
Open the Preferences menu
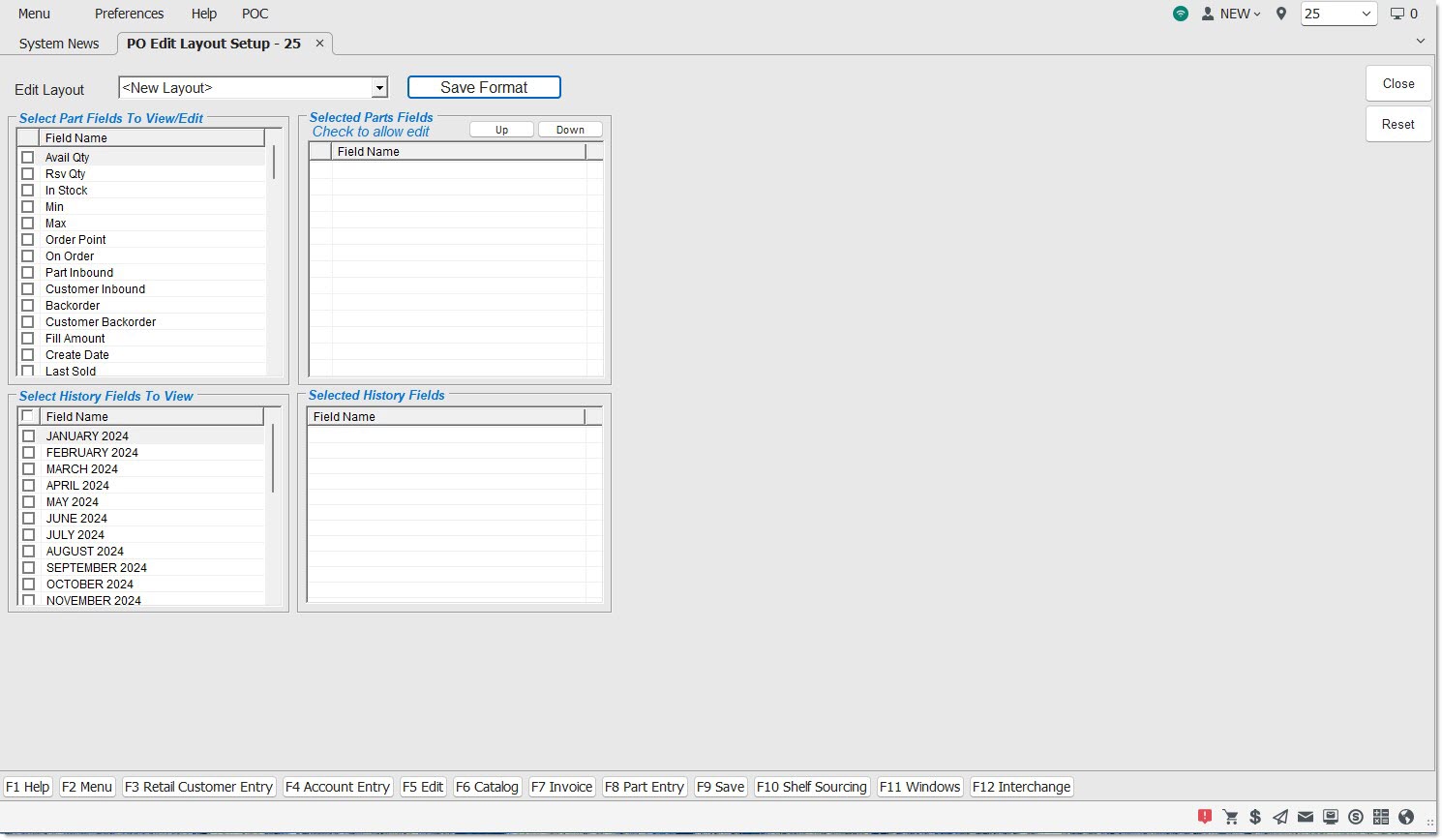pyautogui.click(x=129, y=14)
